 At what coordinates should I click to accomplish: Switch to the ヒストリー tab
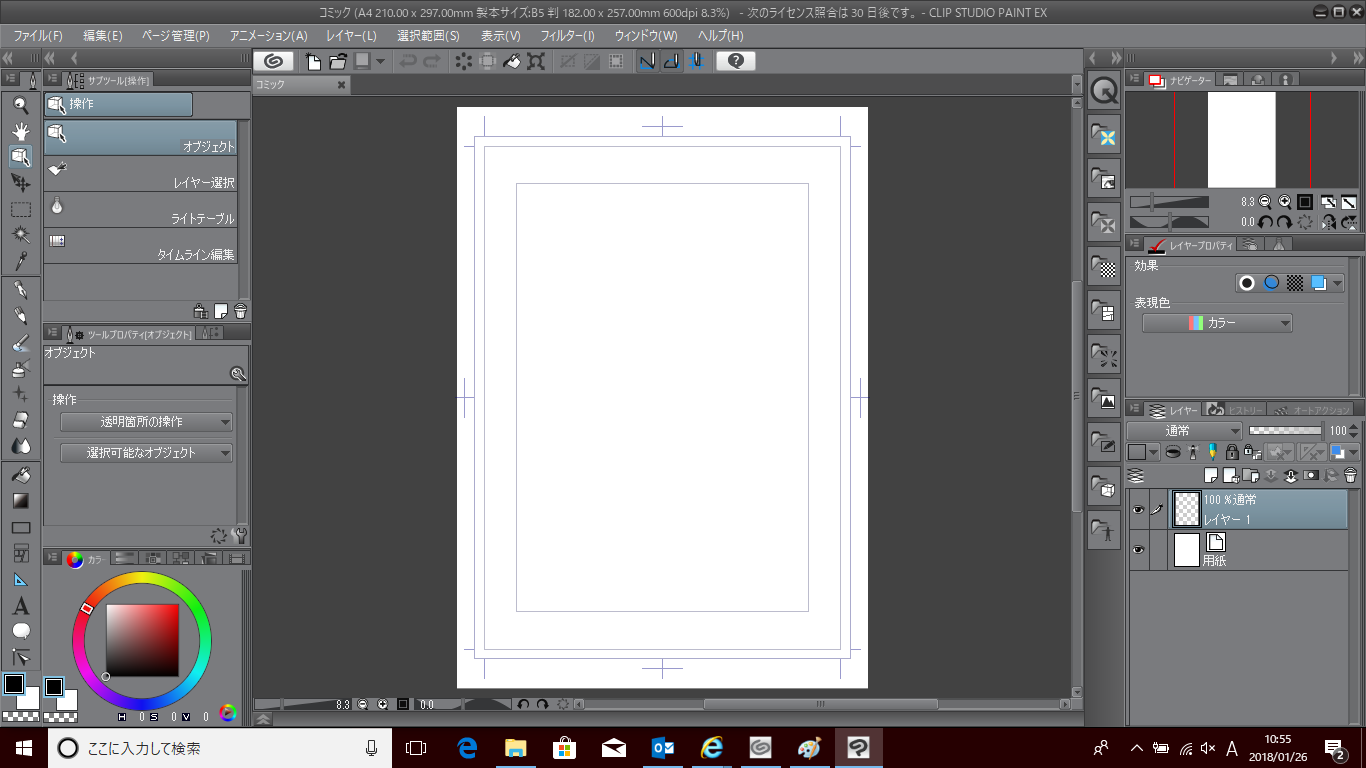(x=1235, y=410)
